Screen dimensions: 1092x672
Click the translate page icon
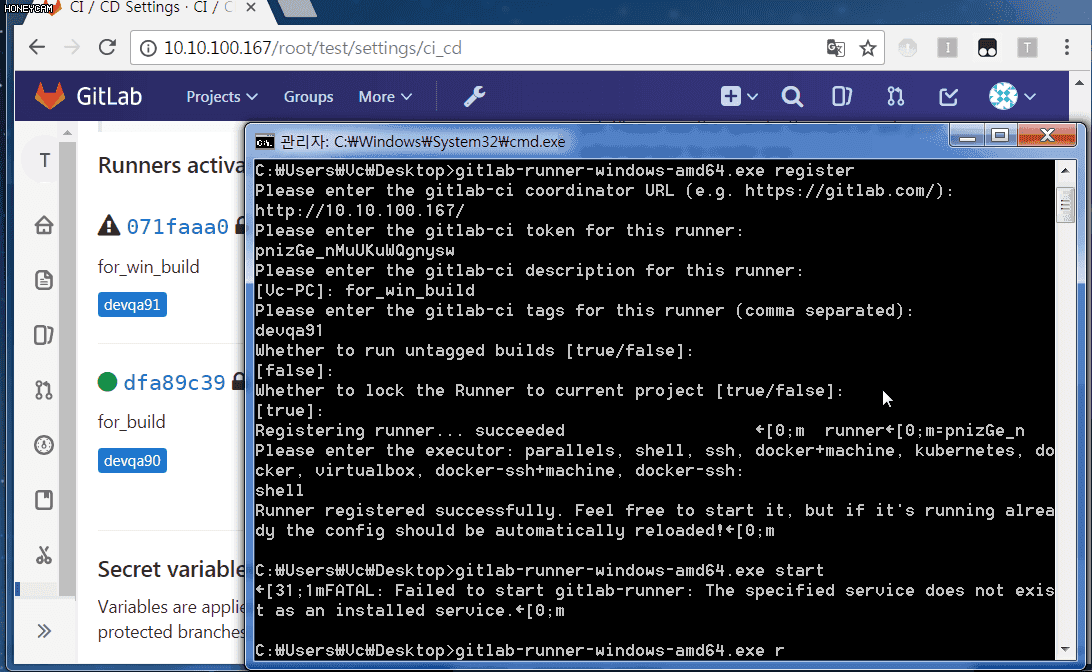click(x=836, y=48)
